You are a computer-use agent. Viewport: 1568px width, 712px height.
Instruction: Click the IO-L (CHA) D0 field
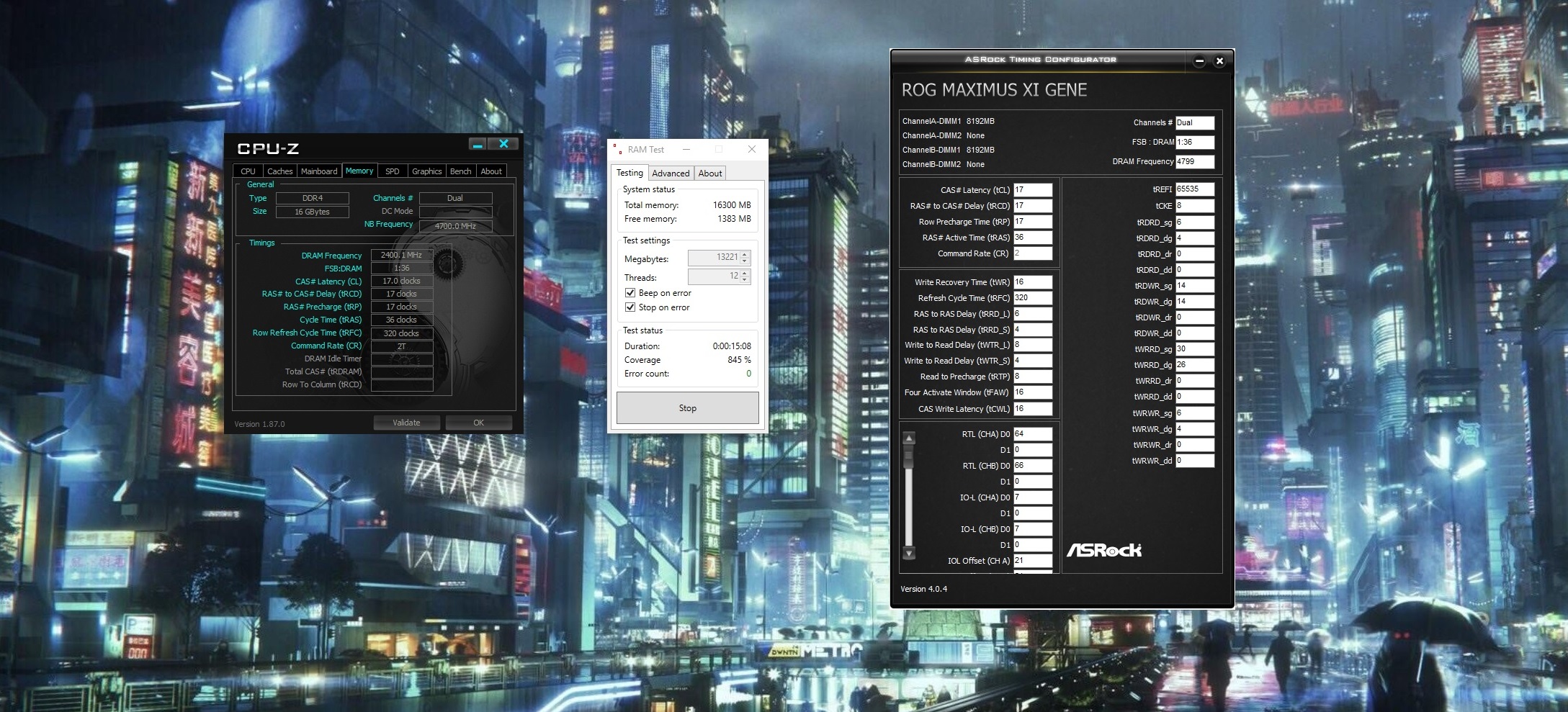(1033, 497)
